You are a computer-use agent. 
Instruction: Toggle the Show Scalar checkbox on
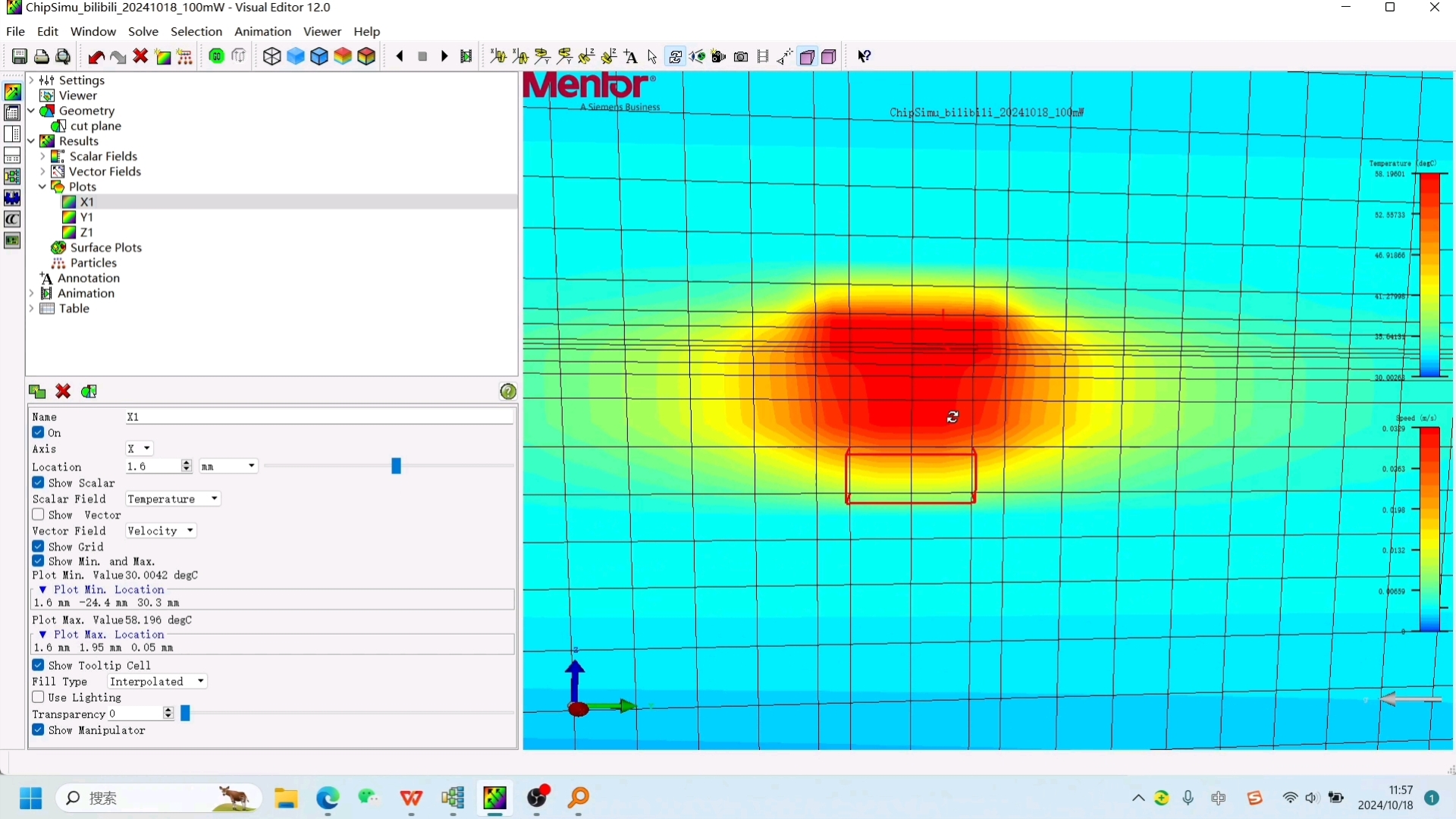coord(38,482)
